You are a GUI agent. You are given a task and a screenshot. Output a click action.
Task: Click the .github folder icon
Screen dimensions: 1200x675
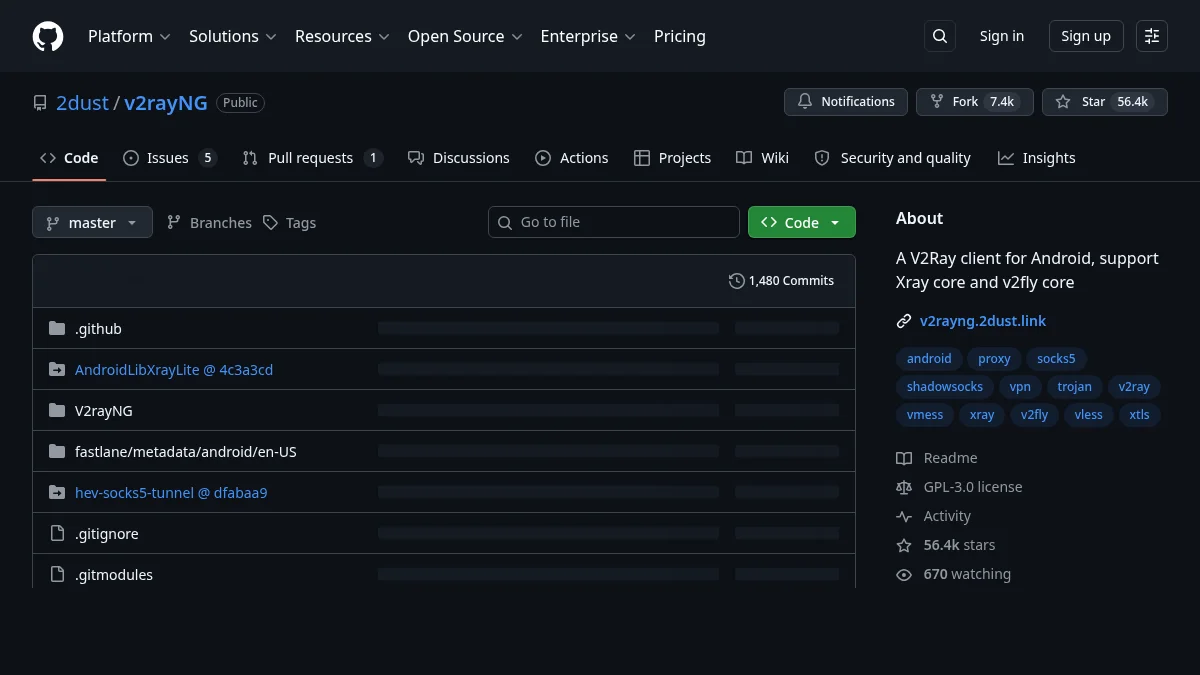pyautogui.click(x=57, y=328)
